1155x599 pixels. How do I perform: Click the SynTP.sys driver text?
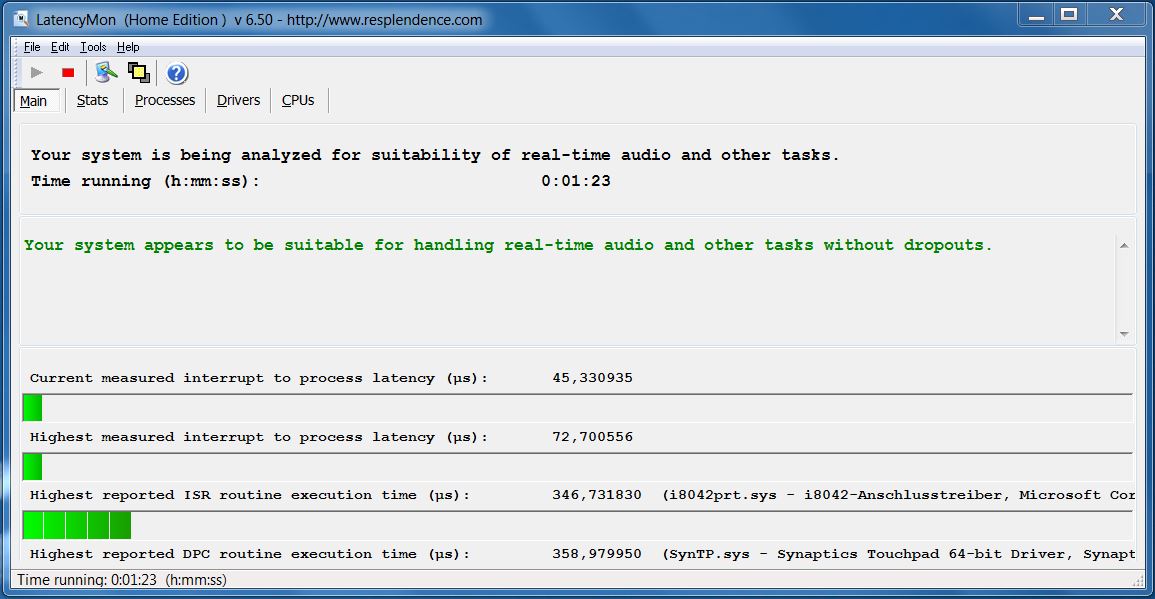(x=899, y=554)
